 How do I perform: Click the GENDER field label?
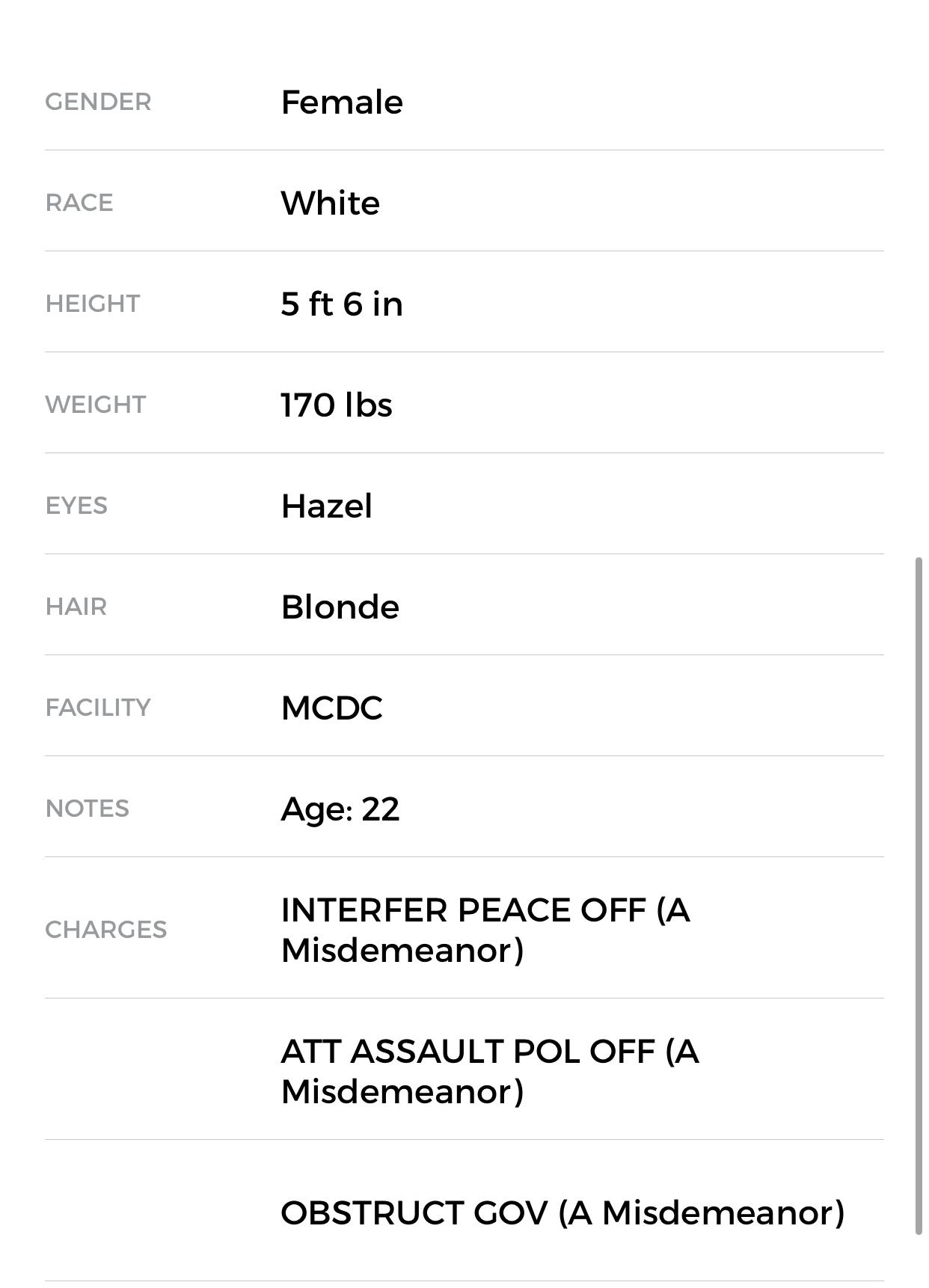[98, 102]
